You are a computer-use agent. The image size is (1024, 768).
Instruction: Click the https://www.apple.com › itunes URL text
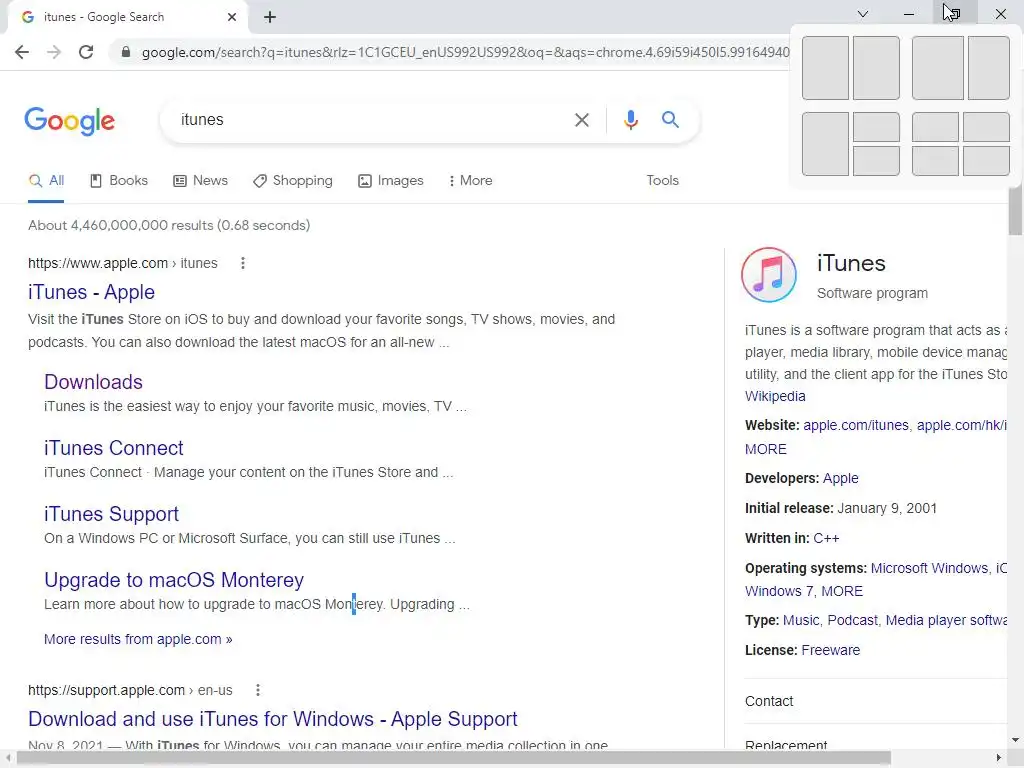click(x=123, y=263)
